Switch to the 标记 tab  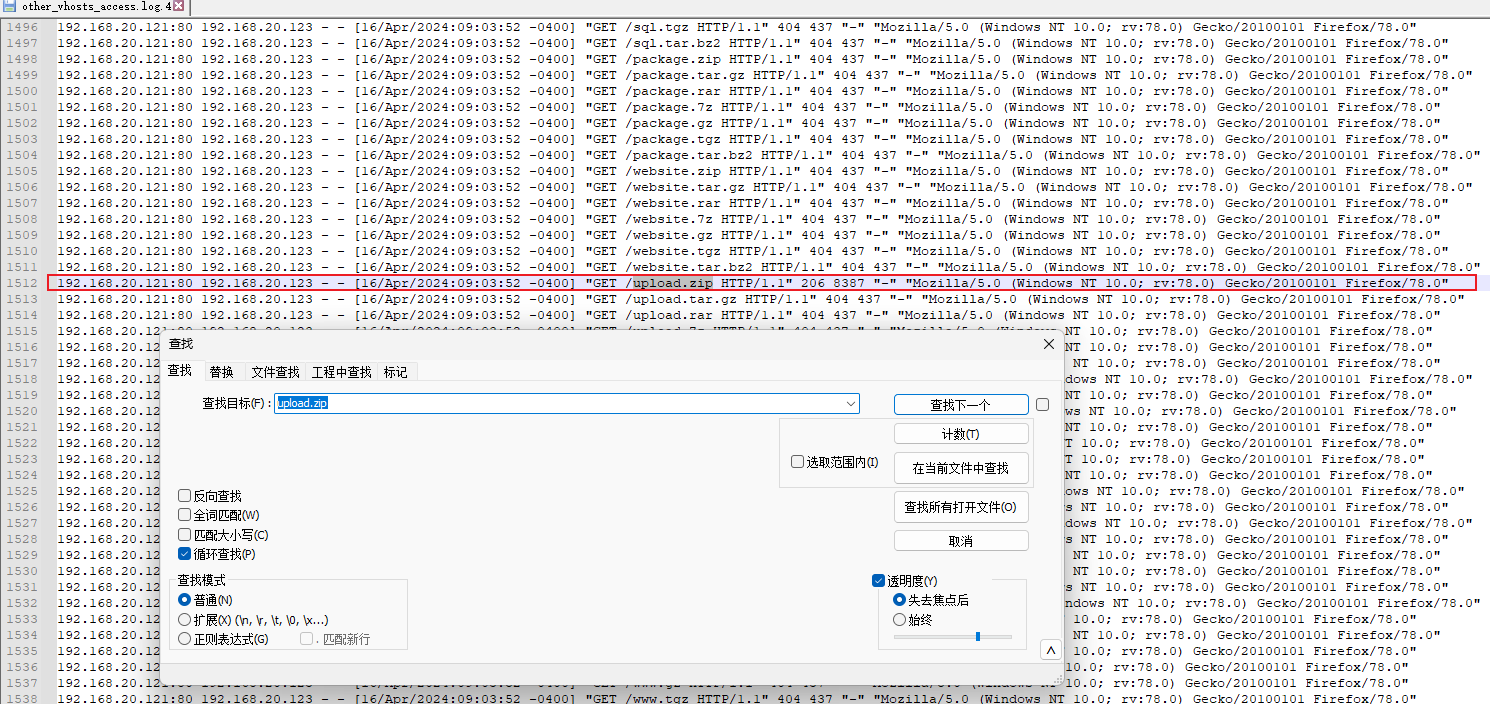coord(396,372)
